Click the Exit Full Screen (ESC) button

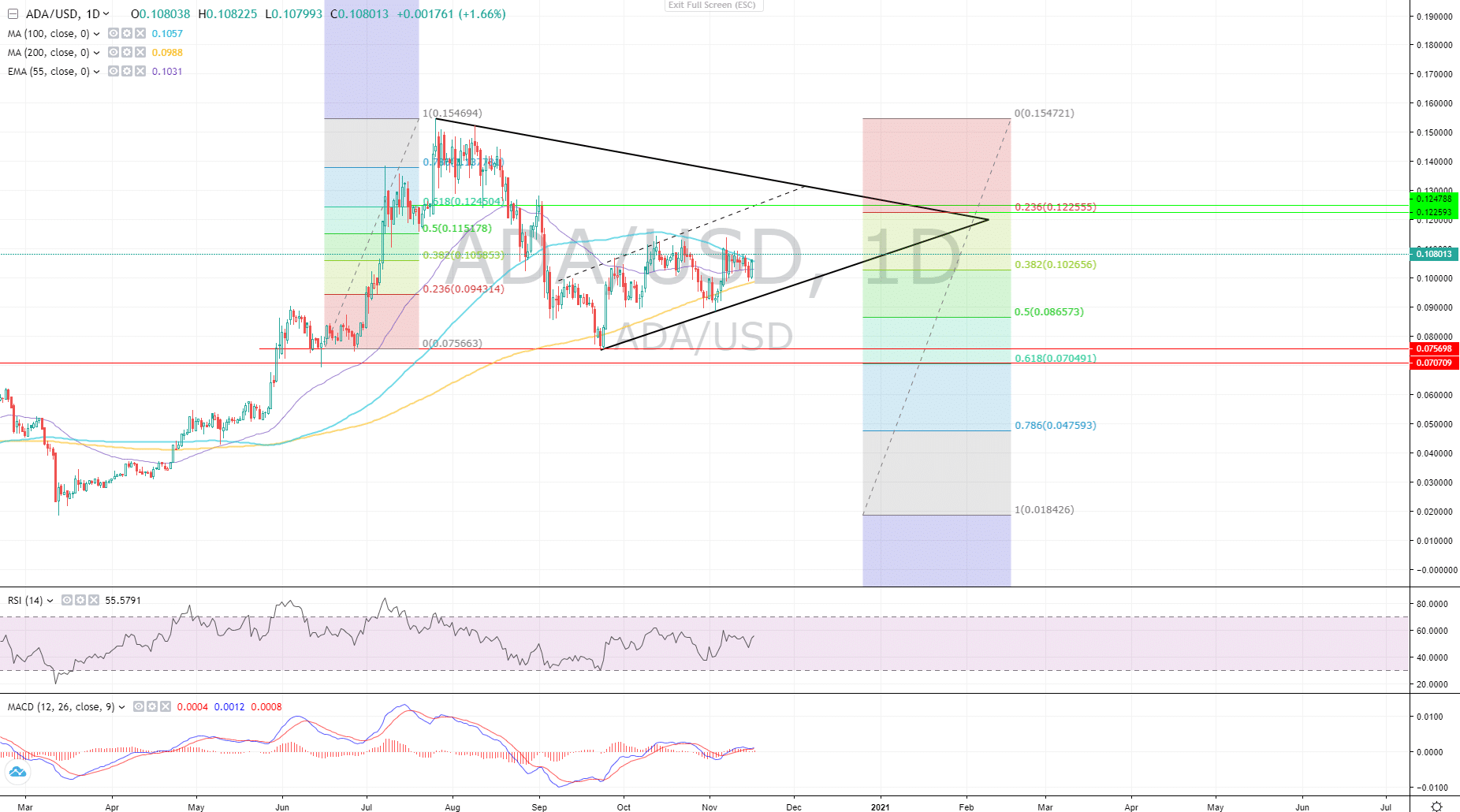[x=712, y=6]
